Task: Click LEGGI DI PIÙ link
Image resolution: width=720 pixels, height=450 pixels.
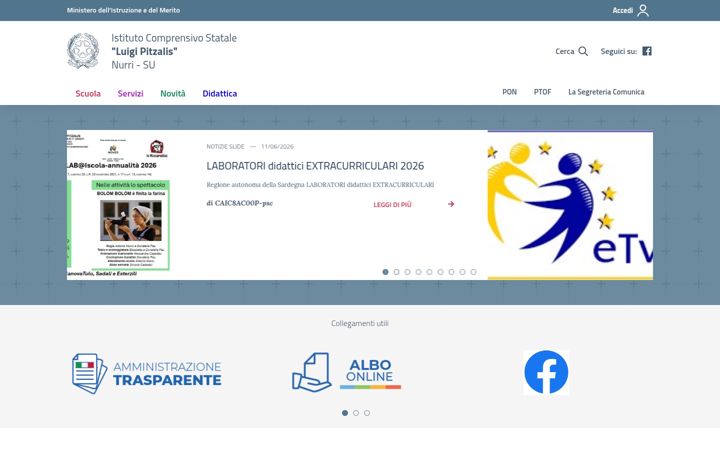Action: [392, 204]
